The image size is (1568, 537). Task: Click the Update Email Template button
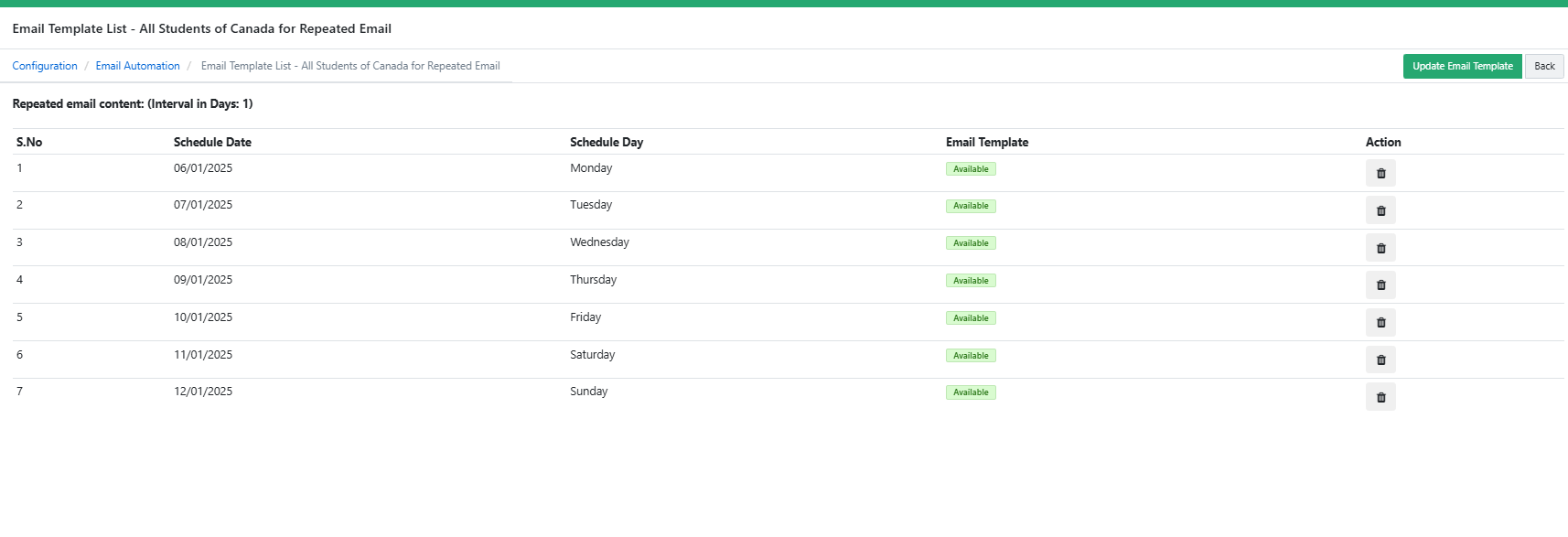pos(1462,66)
